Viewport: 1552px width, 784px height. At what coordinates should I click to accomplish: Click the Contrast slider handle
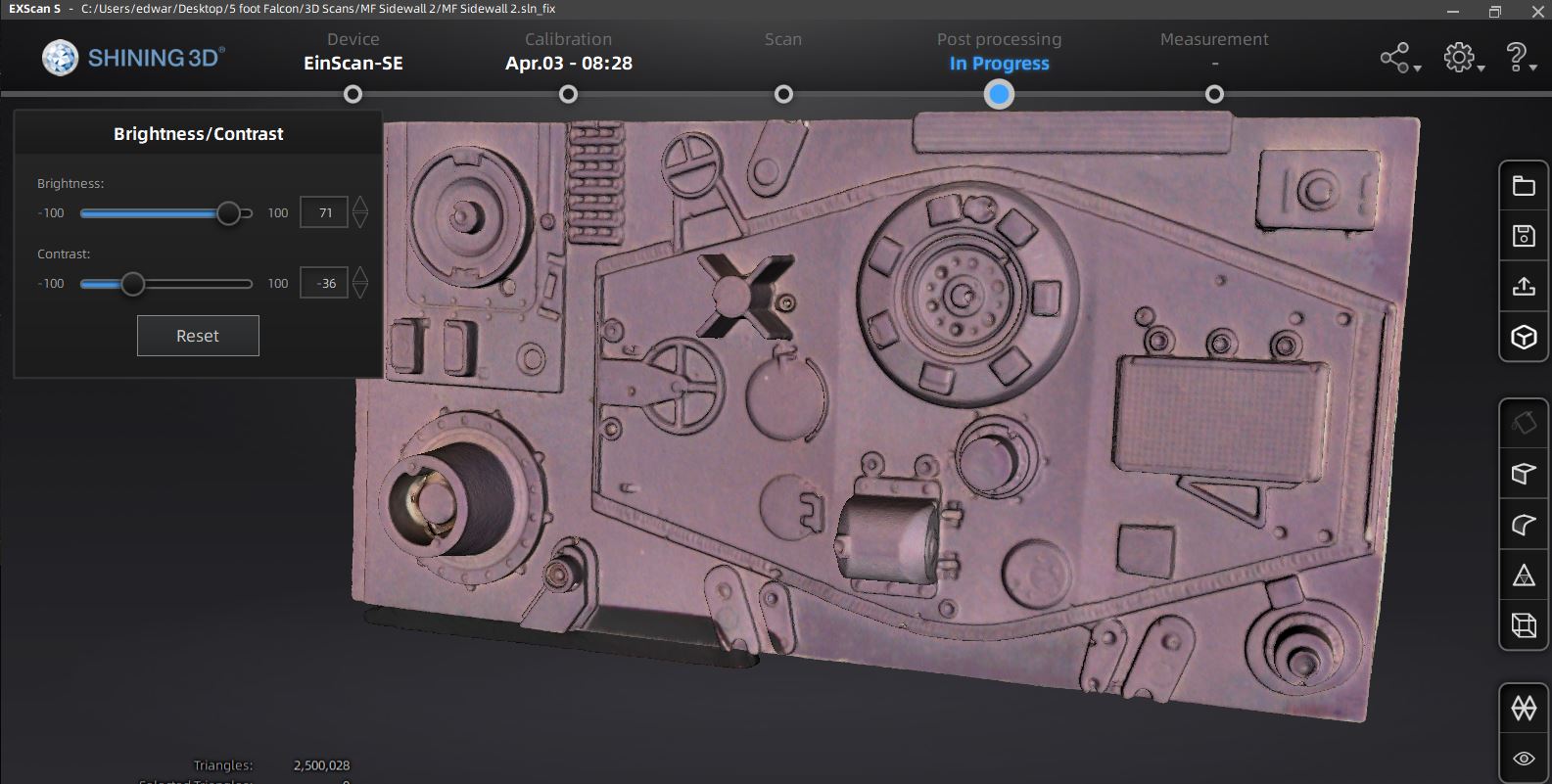132,284
